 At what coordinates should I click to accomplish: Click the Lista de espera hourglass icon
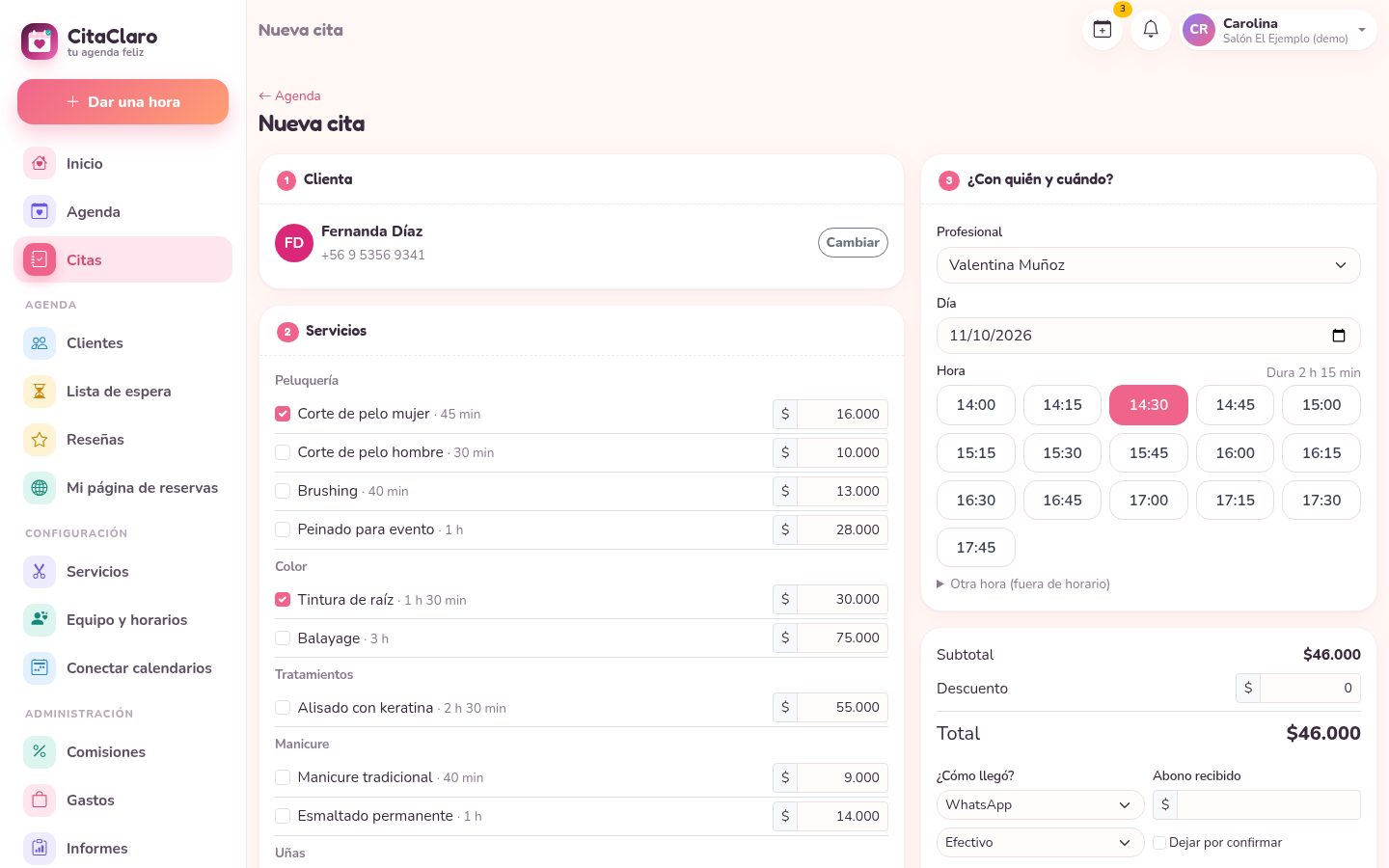point(40,391)
